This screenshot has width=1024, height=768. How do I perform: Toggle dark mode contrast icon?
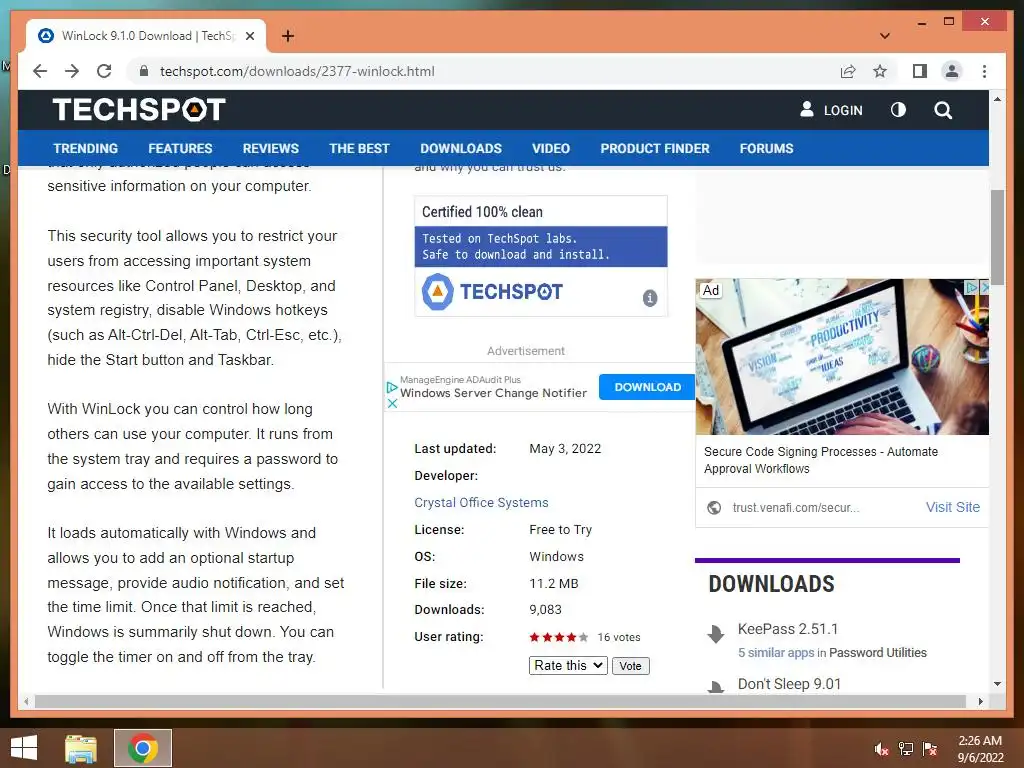[x=899, y=110]
